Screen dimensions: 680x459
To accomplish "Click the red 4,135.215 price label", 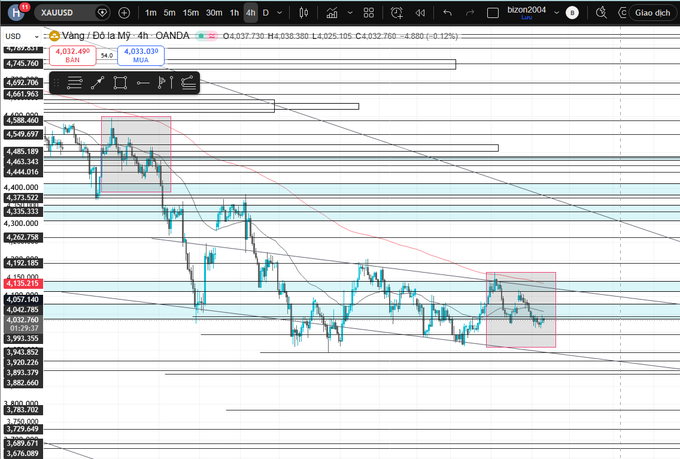I will pyautogui.click(x=23, y=283).
